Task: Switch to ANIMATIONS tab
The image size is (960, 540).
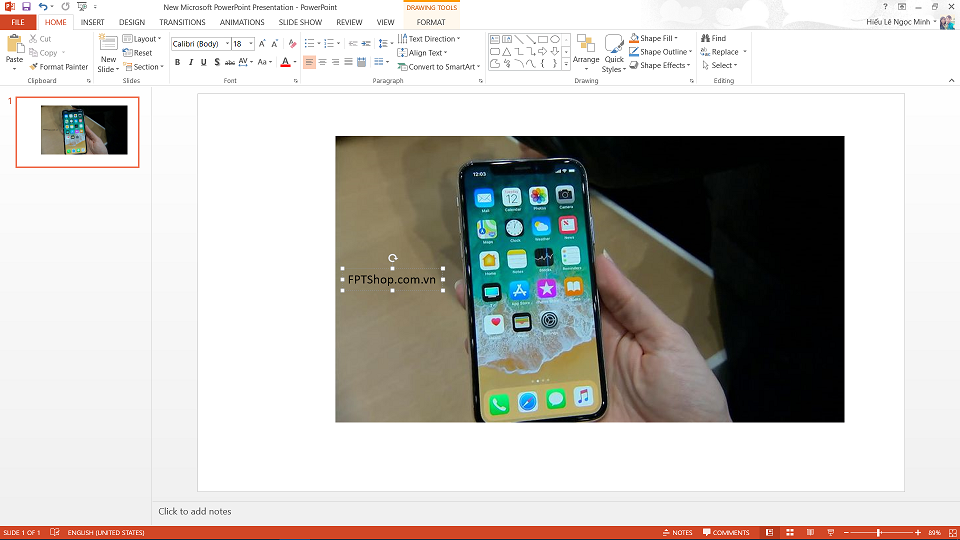Action: click(242, 22)
